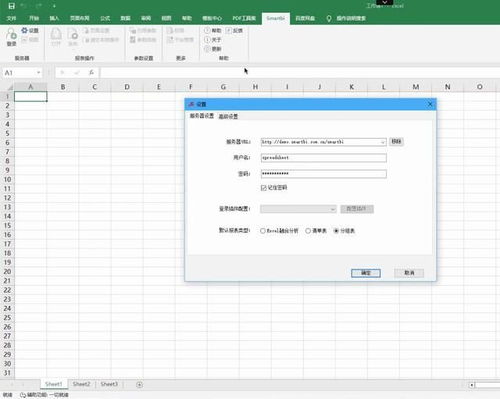Image resolution: width=500 pixels, height=399 pixels.
Task: Confirm the settings with OK button
Action: point(366,273)
